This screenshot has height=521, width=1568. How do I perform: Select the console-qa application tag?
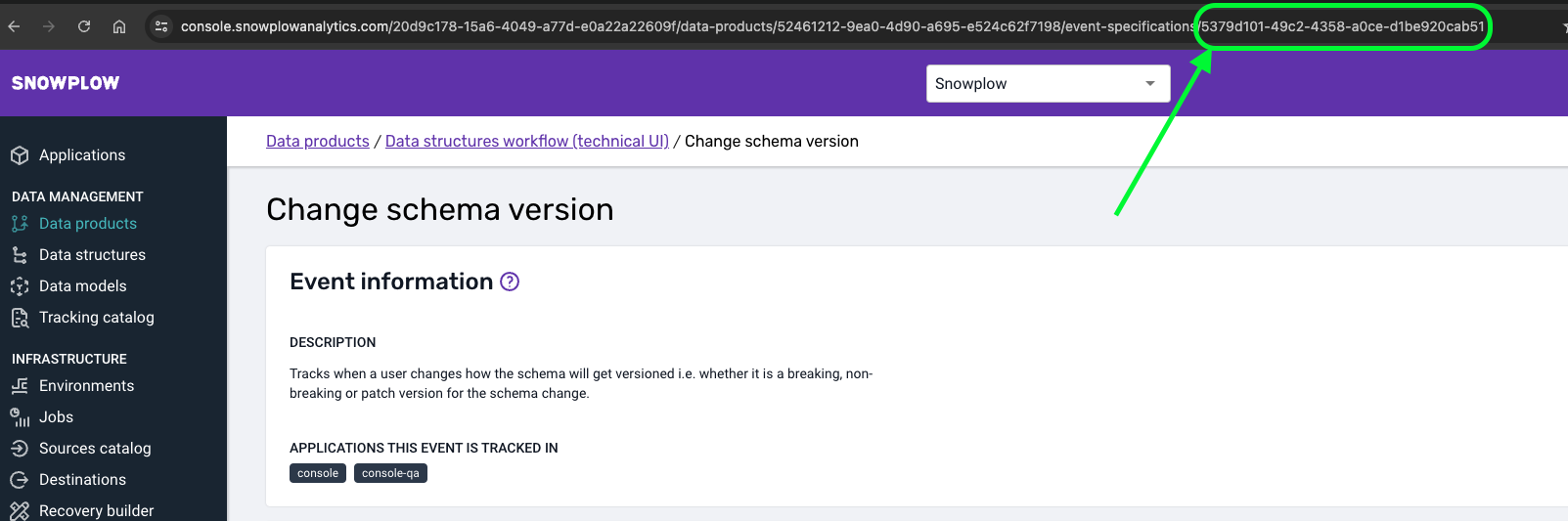pyautogui.click(x=390, y=473)
